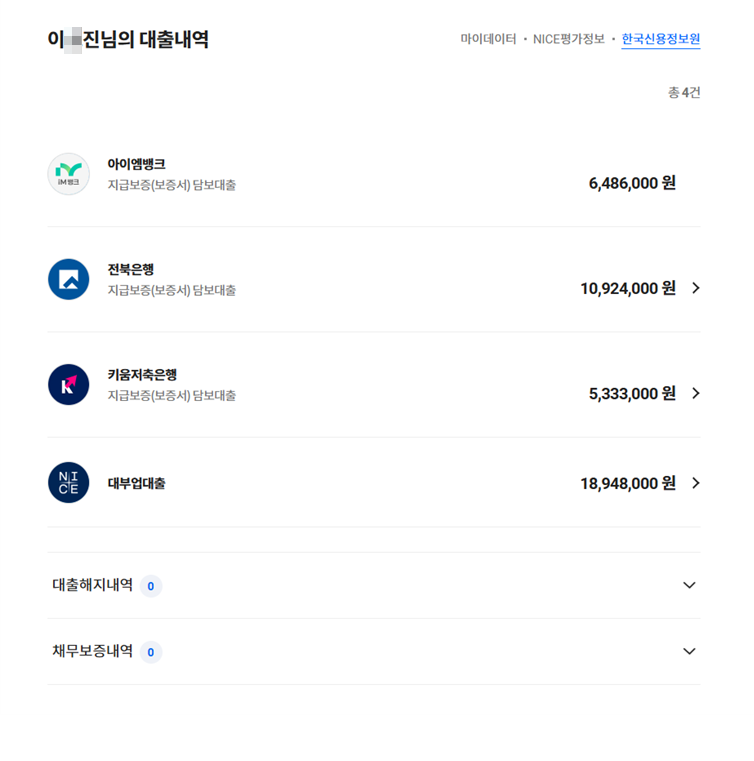Switch to the 마이데이터 tab
The width and height of the screenshot is (754, 761).
[488, 39]
